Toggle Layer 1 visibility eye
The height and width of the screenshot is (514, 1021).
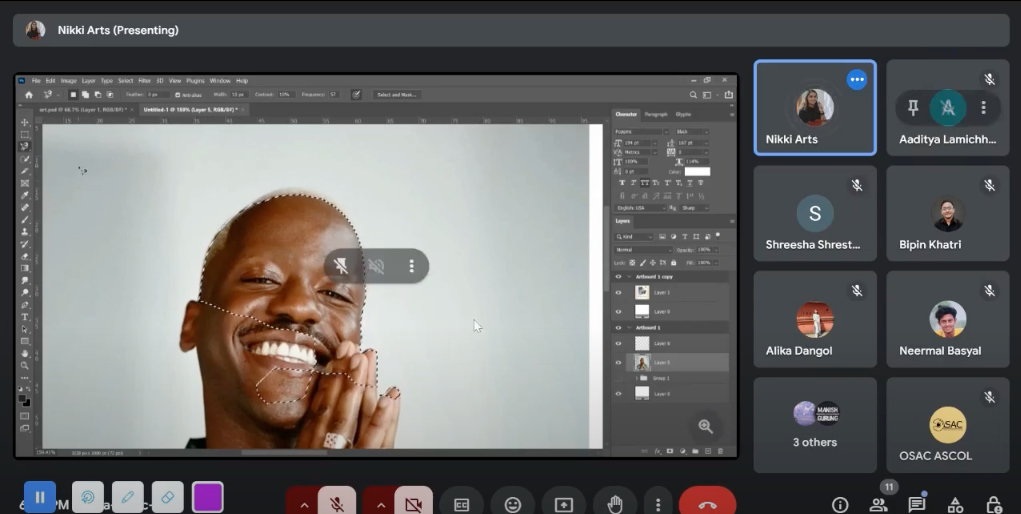pos(619,293)
